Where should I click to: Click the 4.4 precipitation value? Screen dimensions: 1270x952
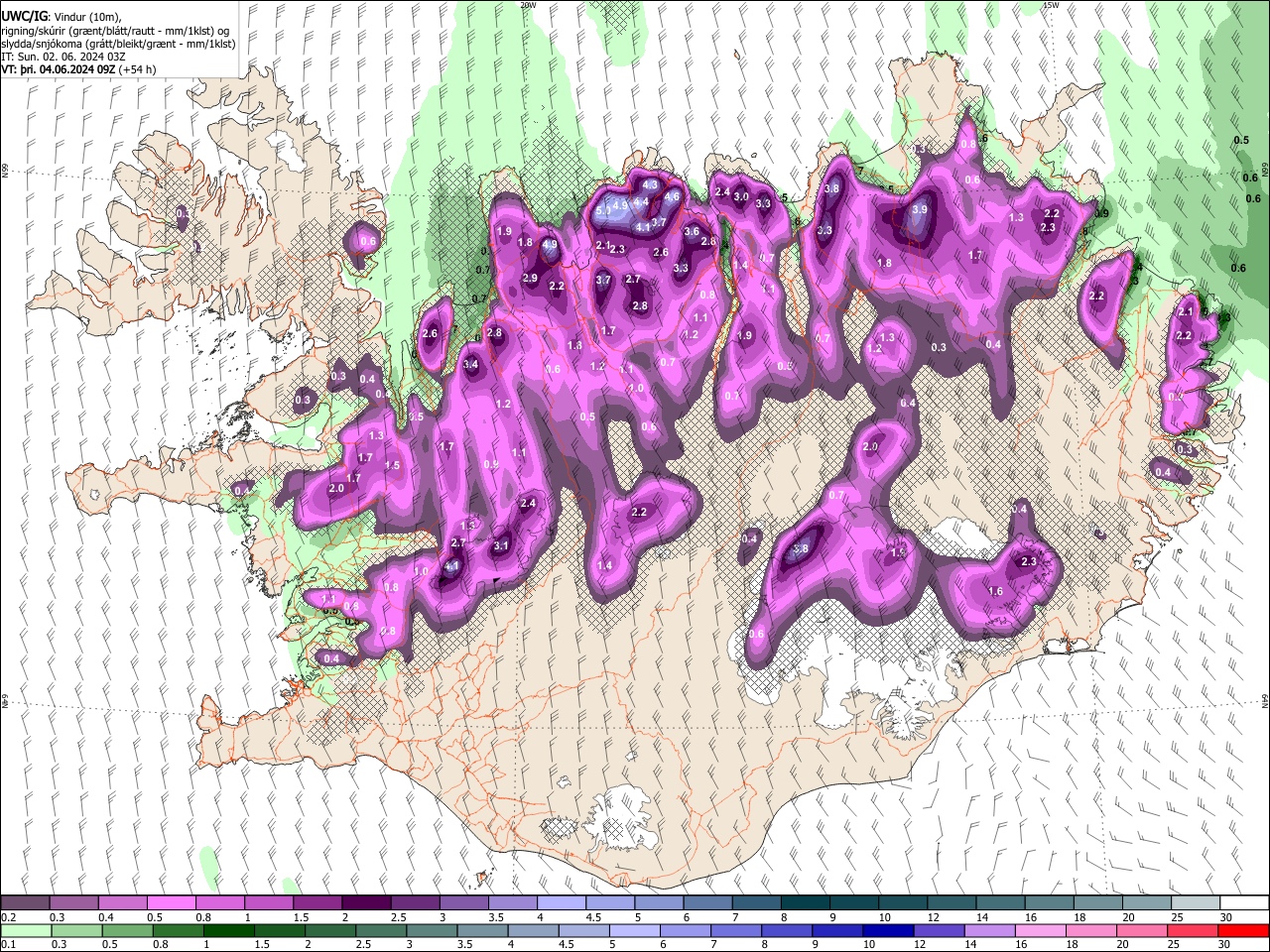pos(642,202)
